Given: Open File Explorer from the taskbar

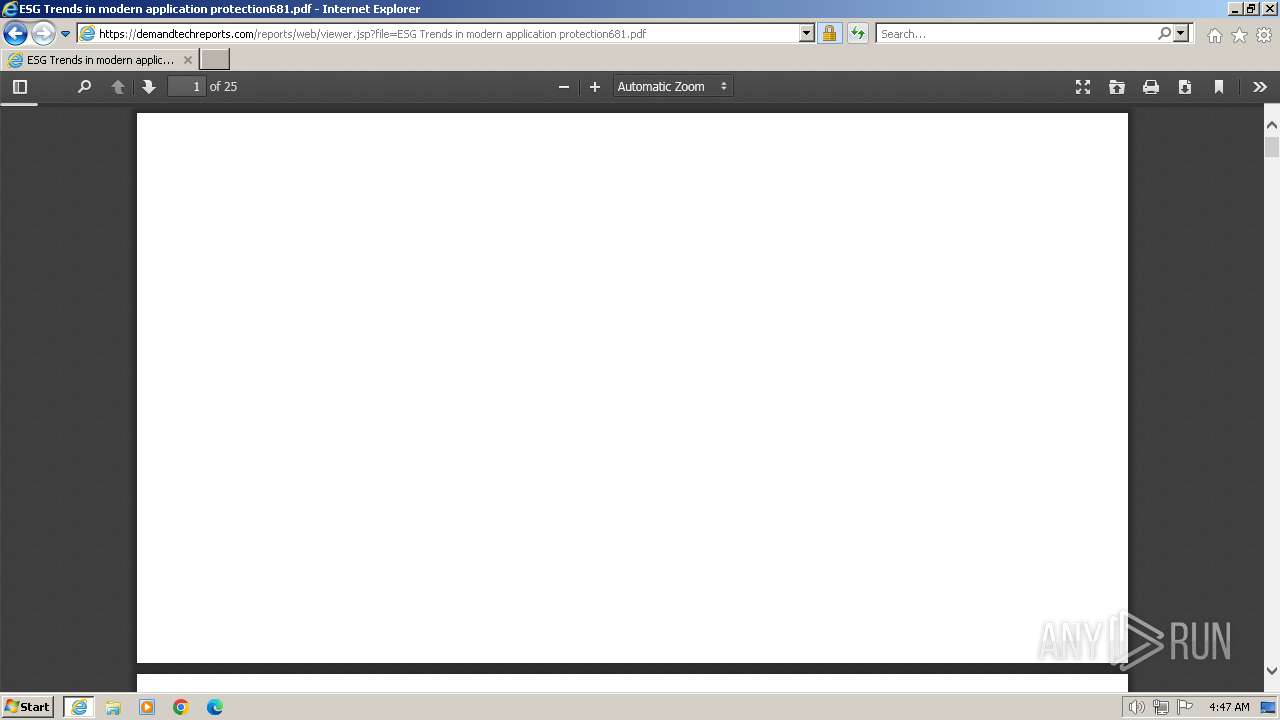Looking at the screenshot, I should click(113, 707).
